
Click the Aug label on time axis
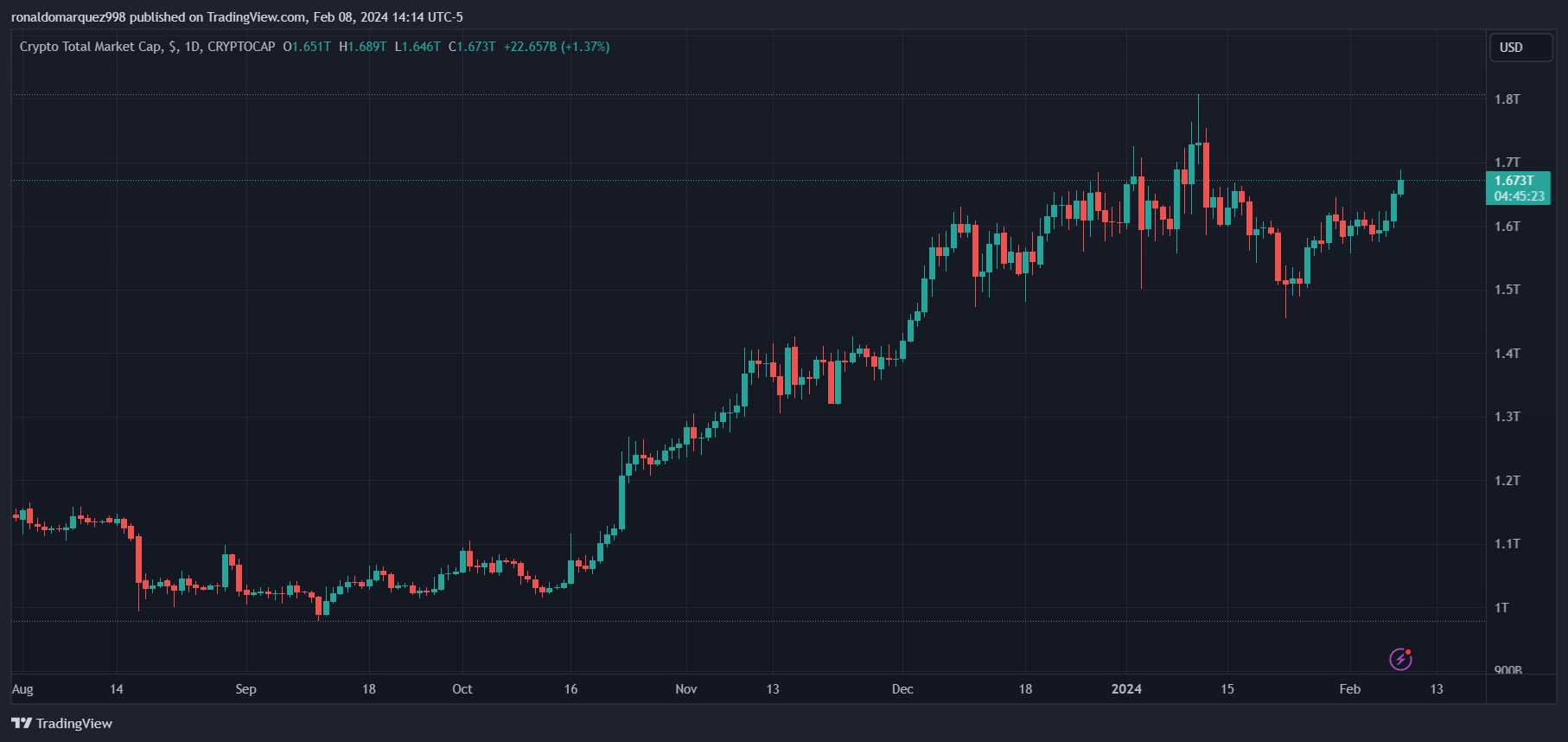point(22,689)
